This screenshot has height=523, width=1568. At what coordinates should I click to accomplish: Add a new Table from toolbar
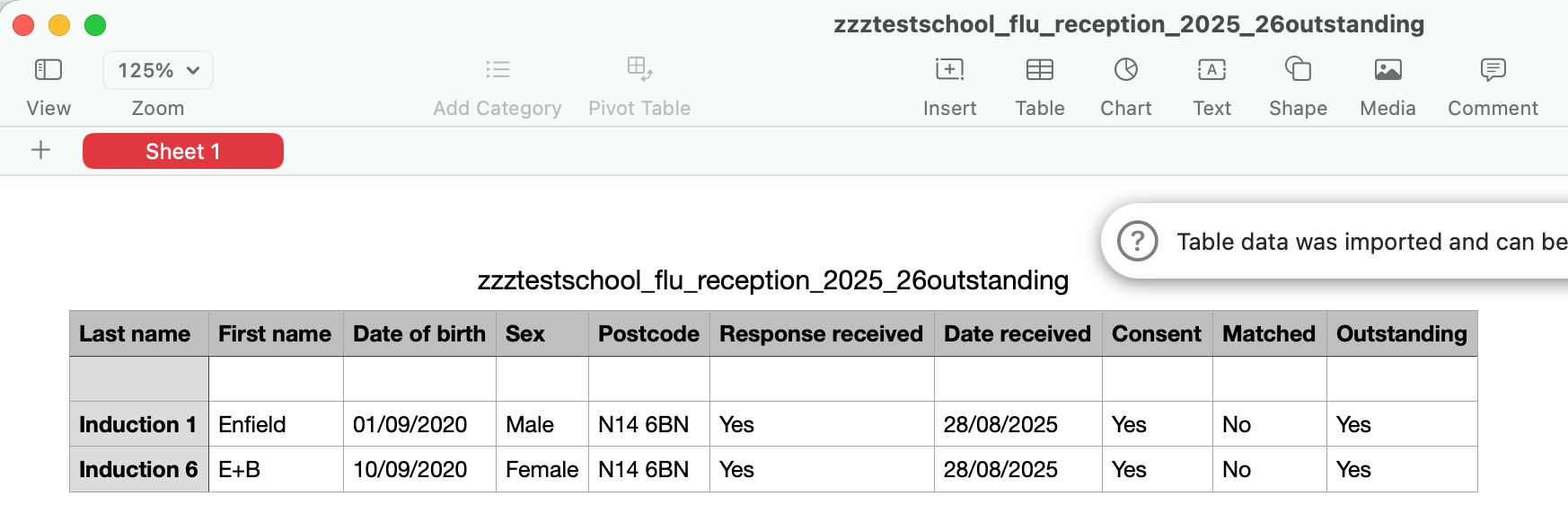[1040, 70]
